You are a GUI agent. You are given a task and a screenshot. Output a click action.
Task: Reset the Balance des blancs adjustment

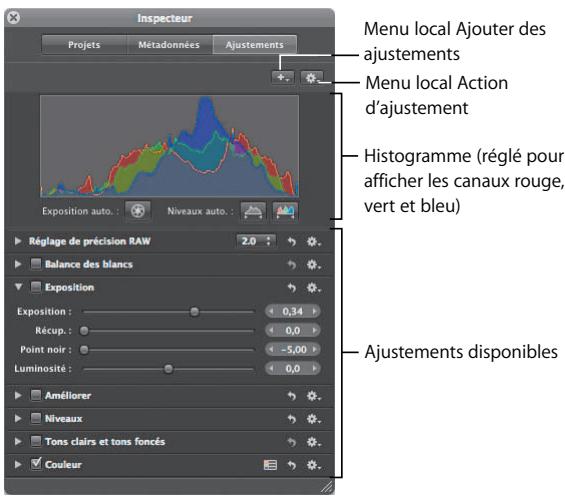click(292, 265)
